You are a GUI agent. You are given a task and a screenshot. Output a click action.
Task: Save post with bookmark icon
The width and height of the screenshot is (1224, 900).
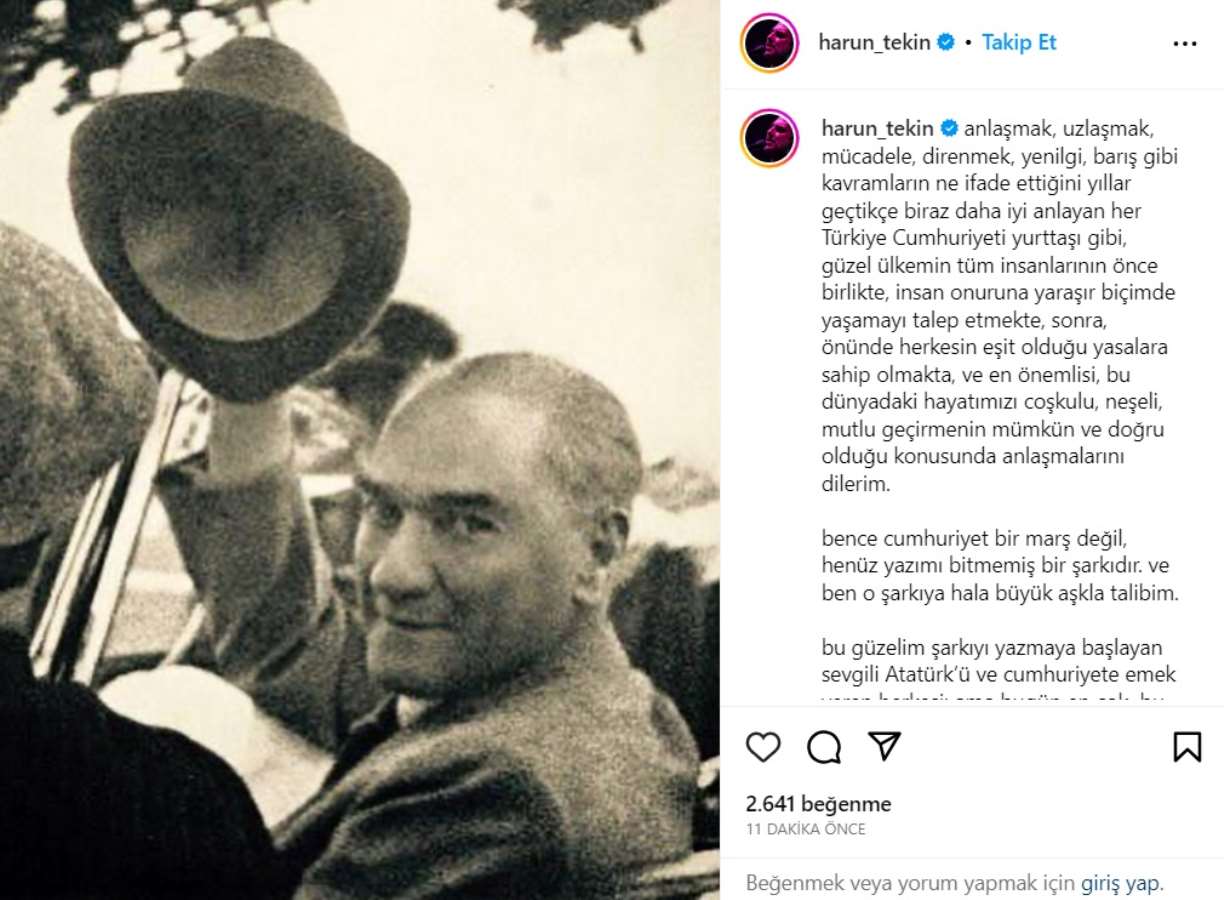click(x=1187, y=746)
